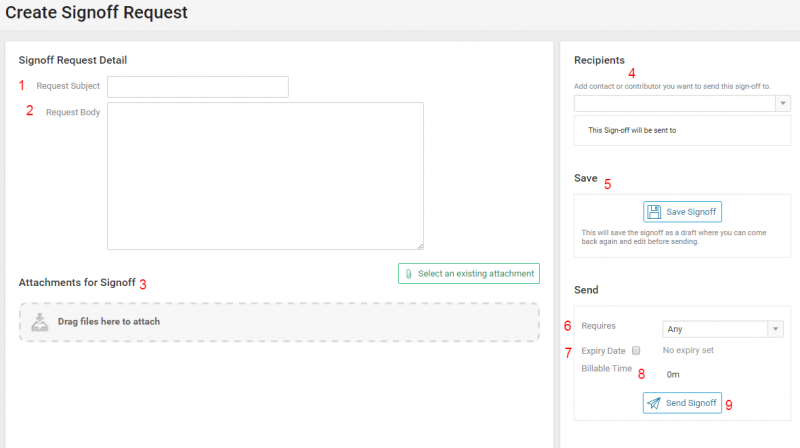This screenshot has width=800, height=448.
Task: Click the Billable Time 0m value
Action: point(673,374)
